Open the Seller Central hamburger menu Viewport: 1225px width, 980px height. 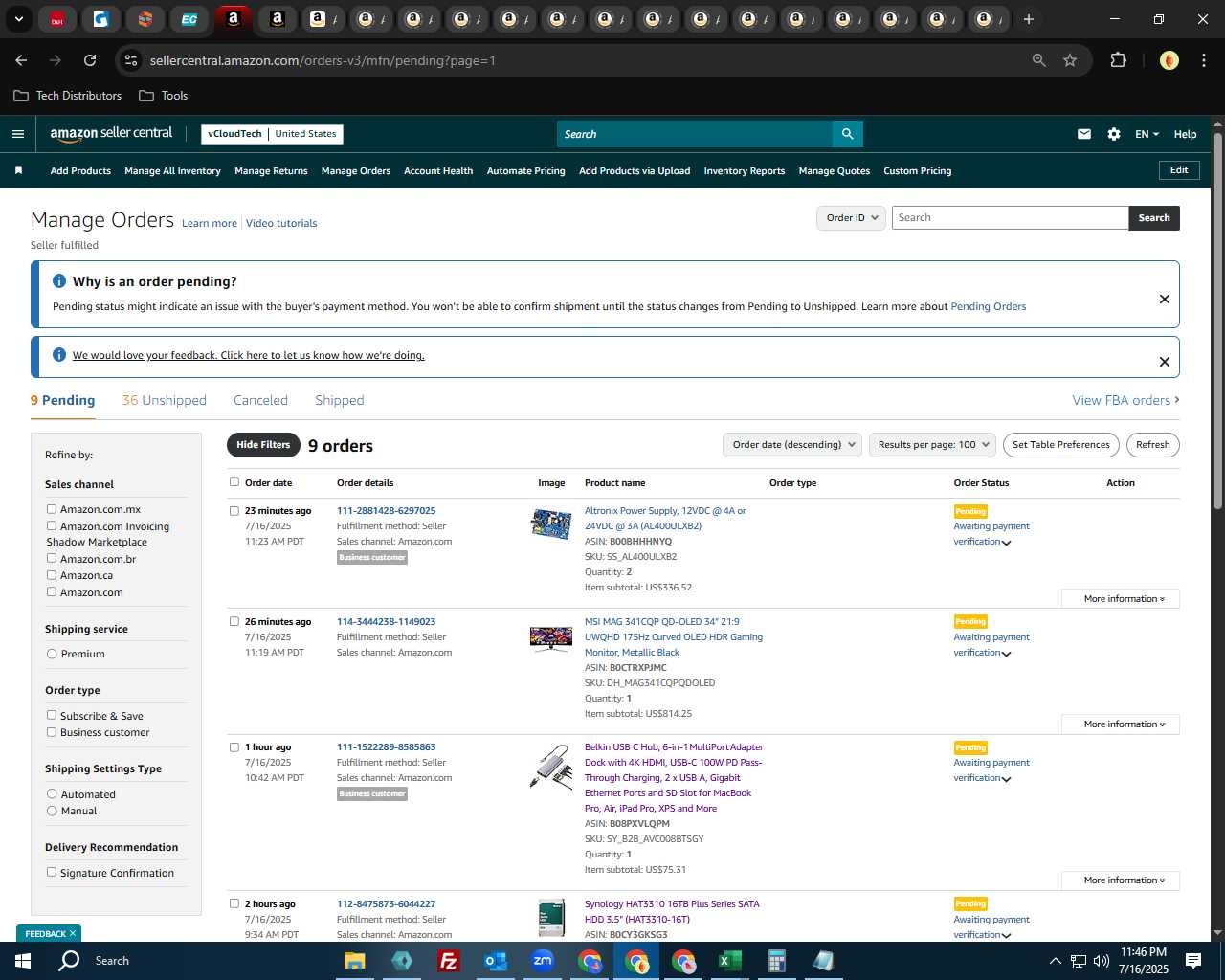[x=18, y=134]
